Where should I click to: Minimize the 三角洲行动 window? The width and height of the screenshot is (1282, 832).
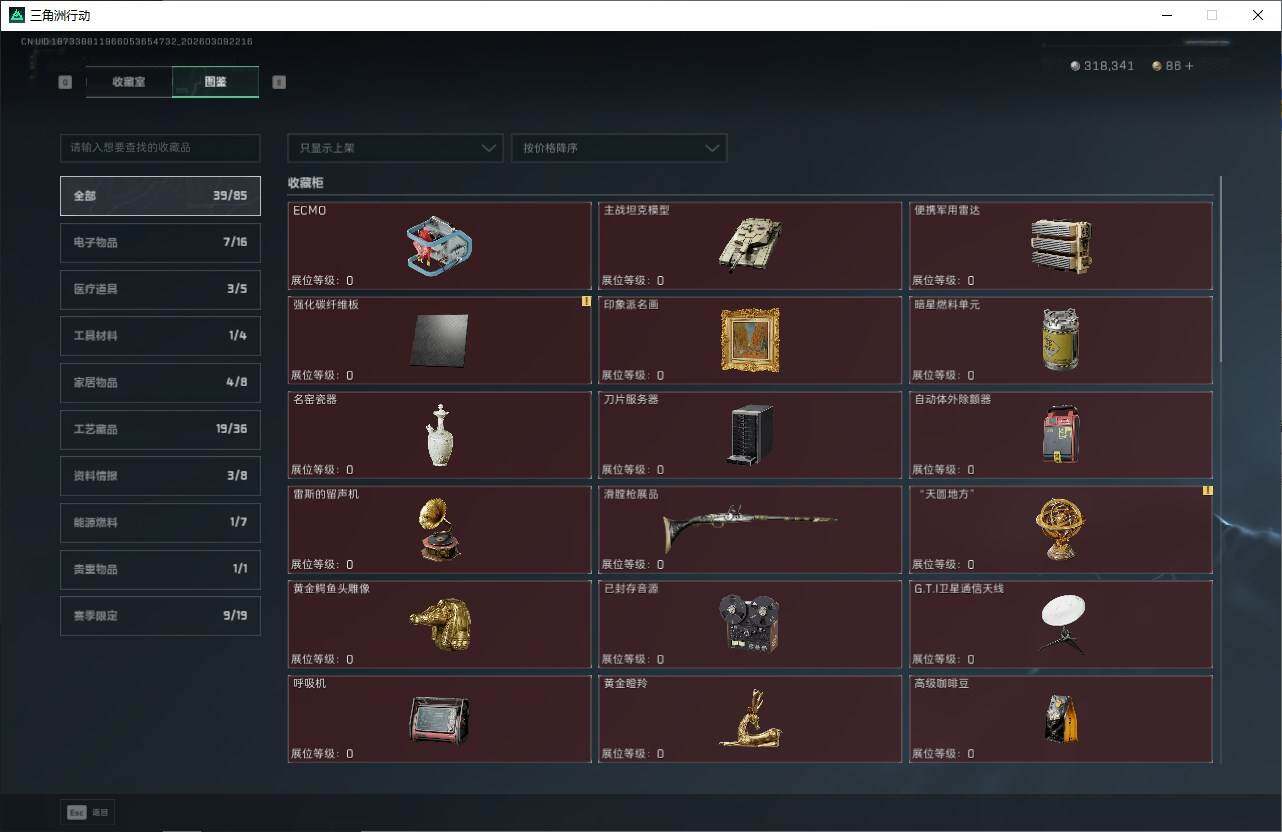pos(1166,15)
